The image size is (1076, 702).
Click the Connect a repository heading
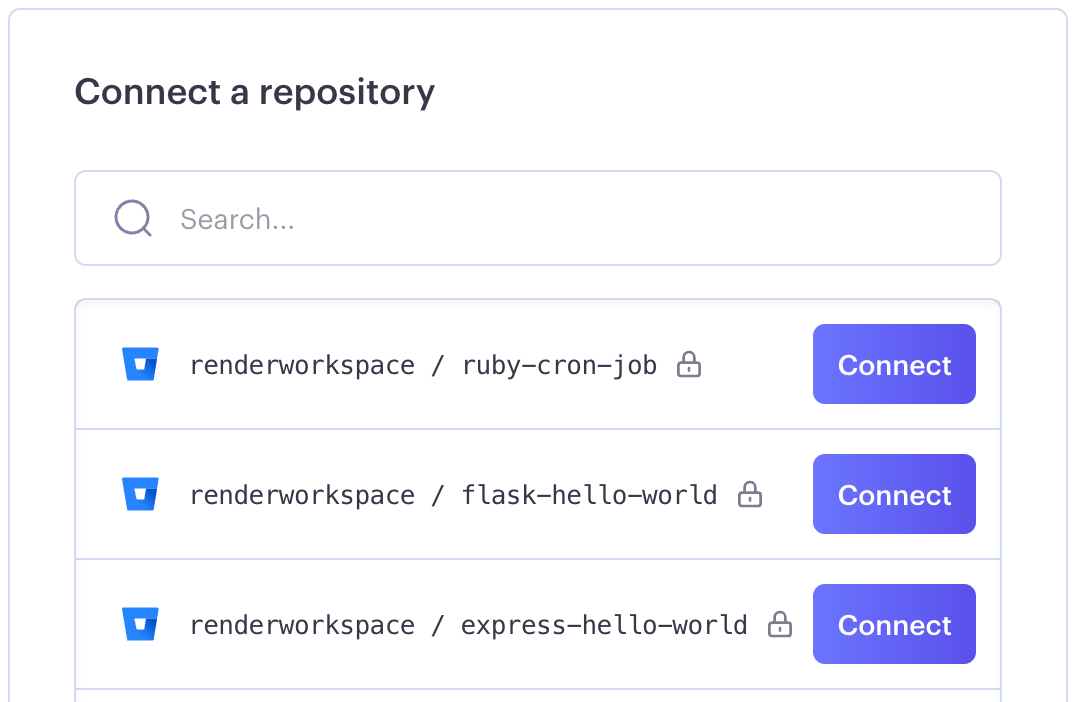coord(255,92)
